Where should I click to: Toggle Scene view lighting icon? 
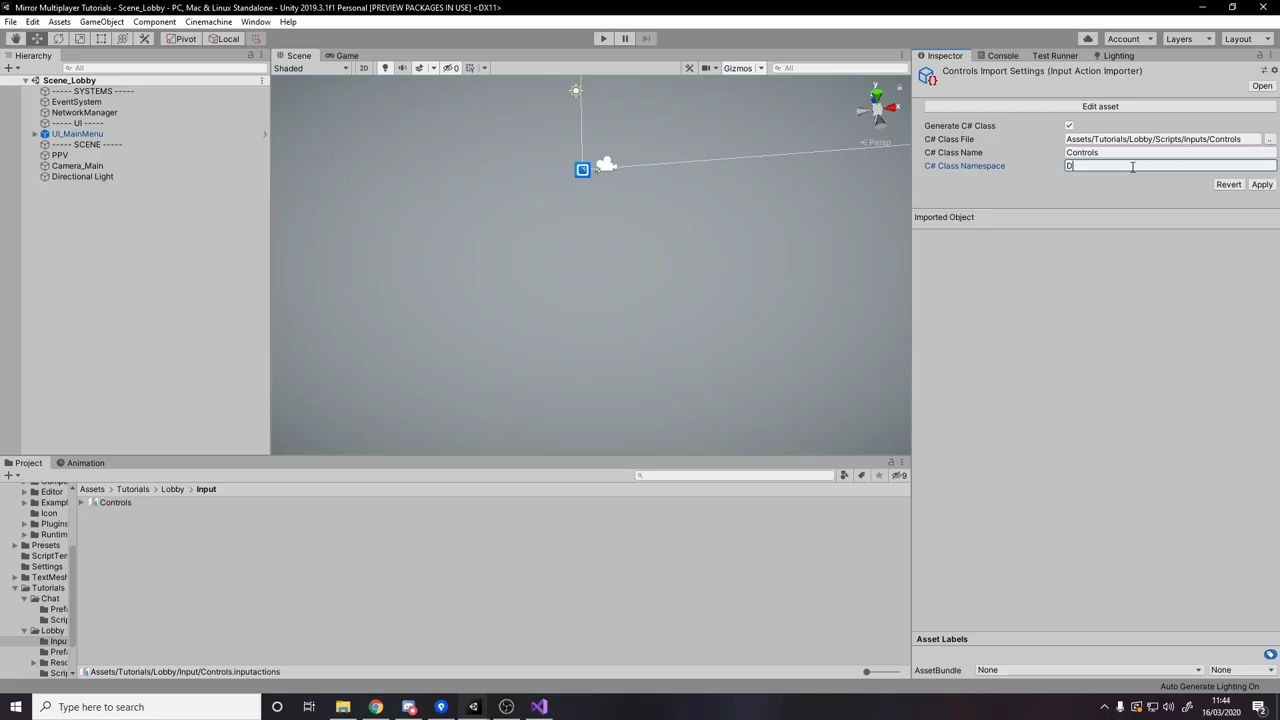(x=385, y=67)
